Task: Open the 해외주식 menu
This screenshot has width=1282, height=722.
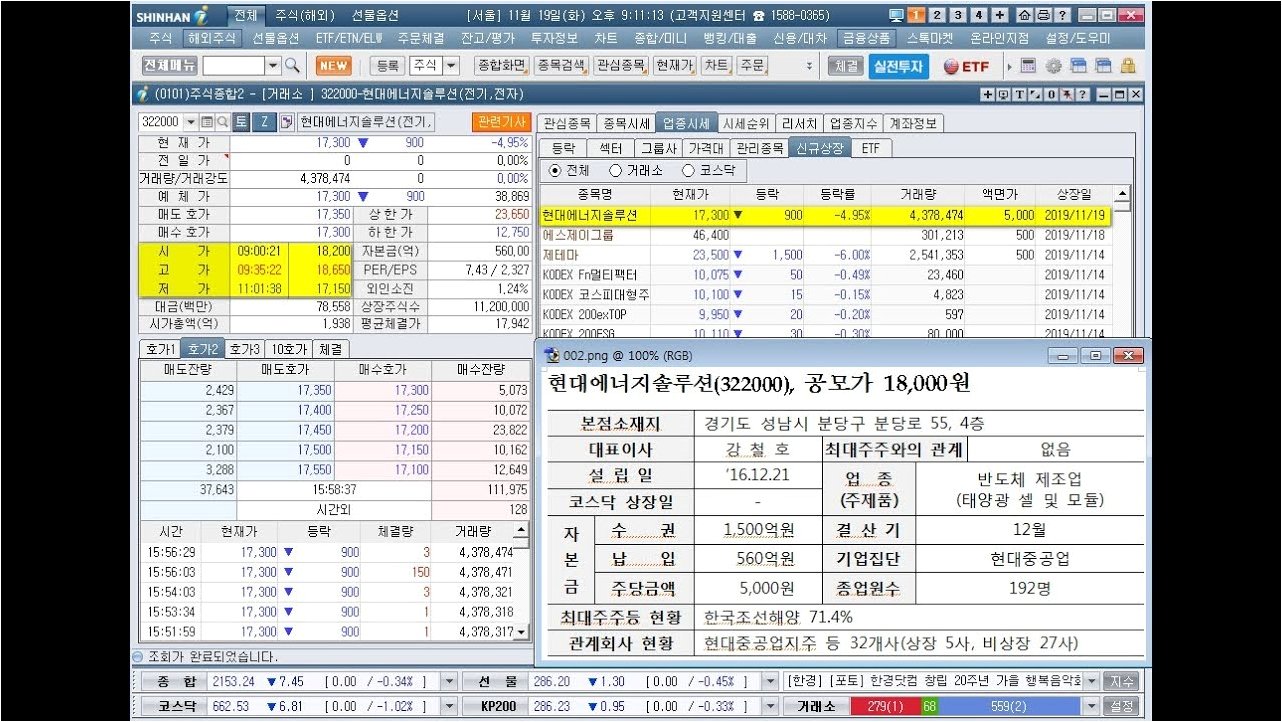Action: click(211, 39)
